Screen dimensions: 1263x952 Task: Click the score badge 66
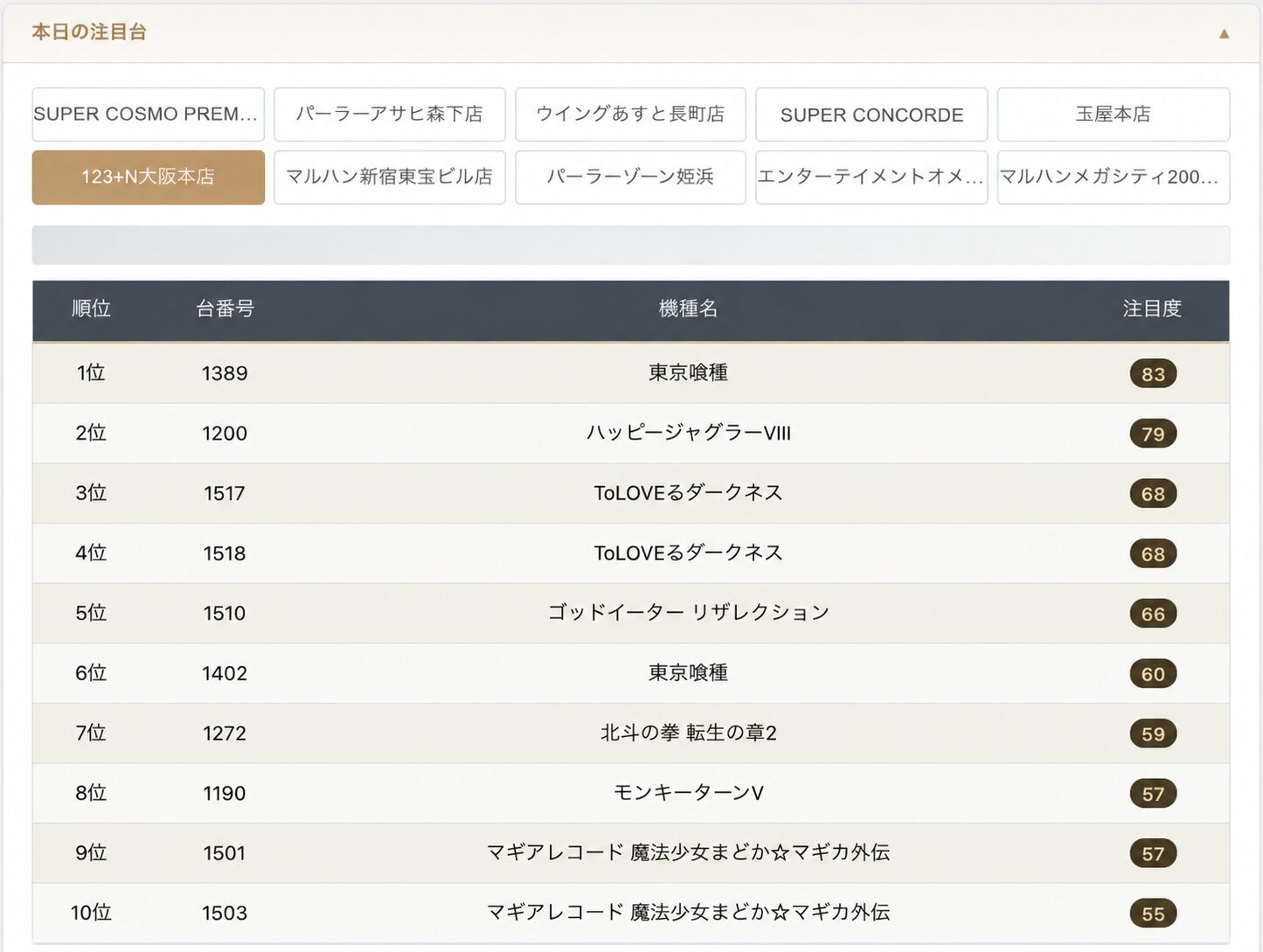coord(1153,614)
